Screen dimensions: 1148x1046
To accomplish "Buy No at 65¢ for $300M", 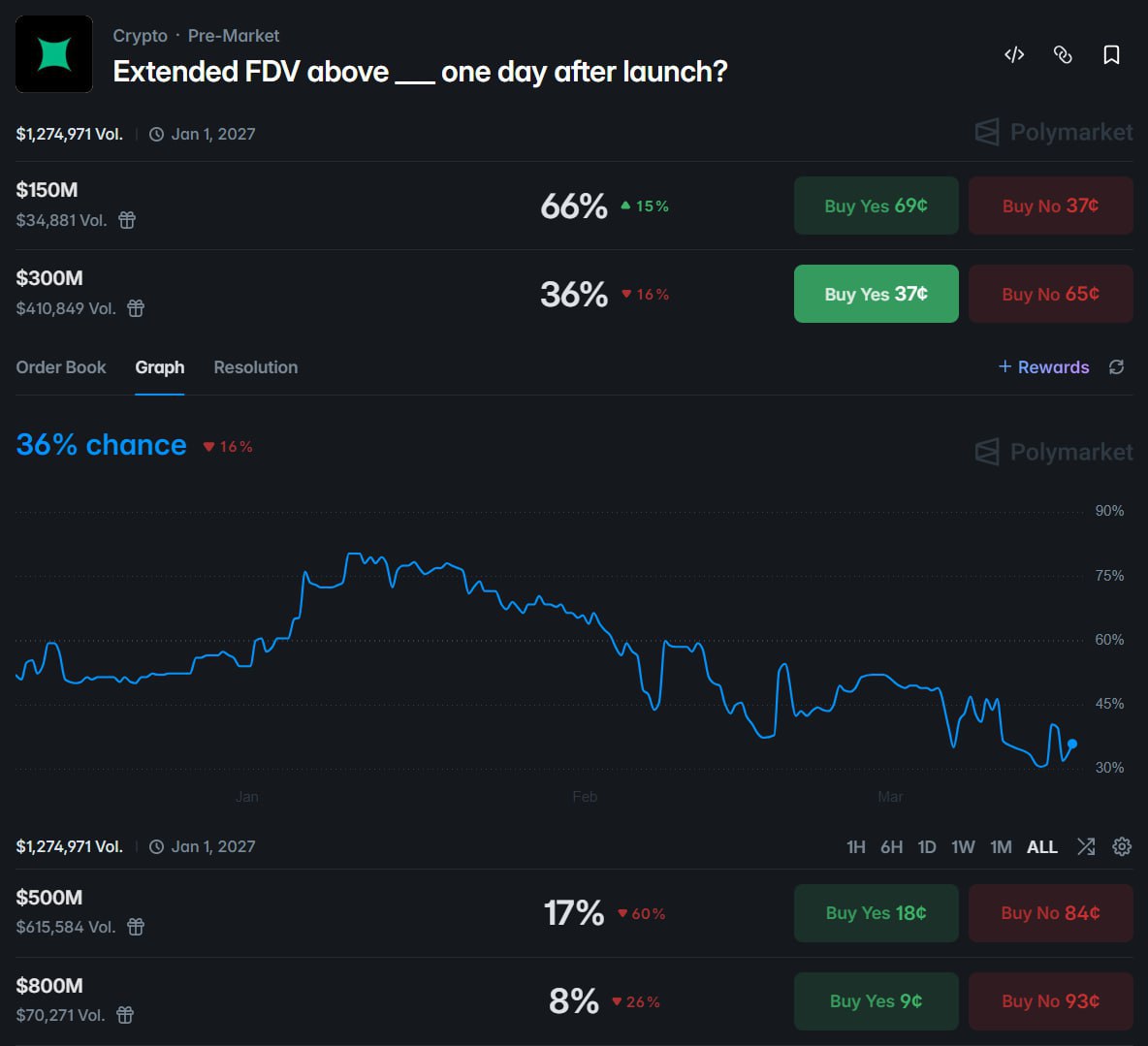I will pyautogui.click(x=1050, y=294).
